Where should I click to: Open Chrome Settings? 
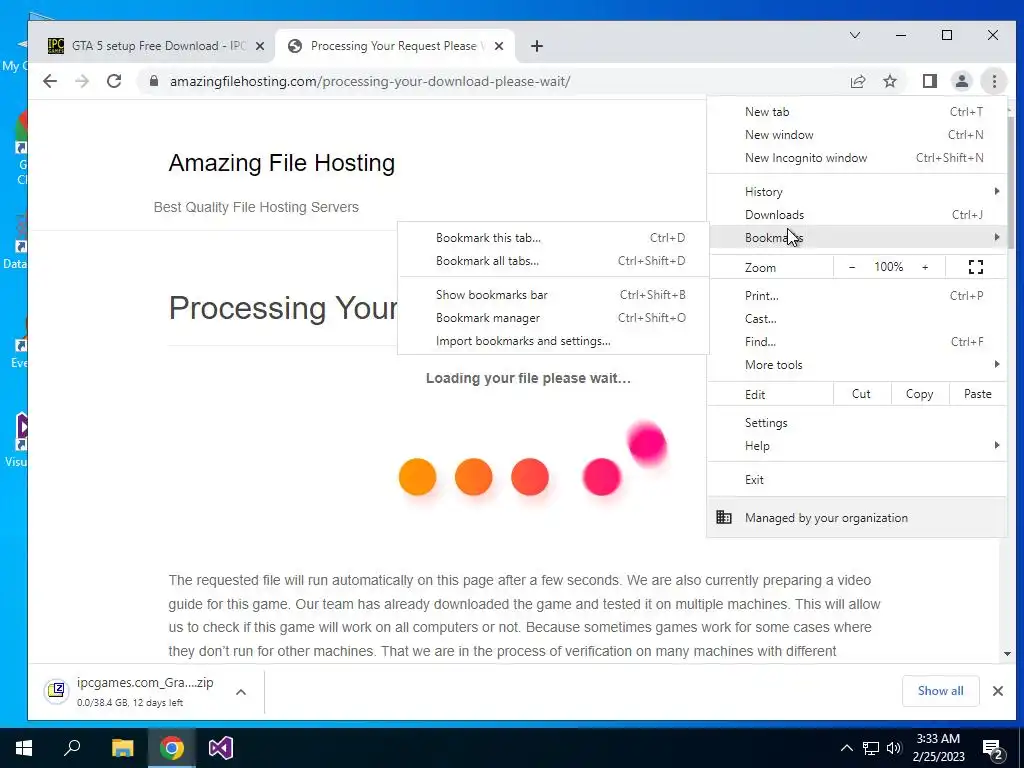857,423
